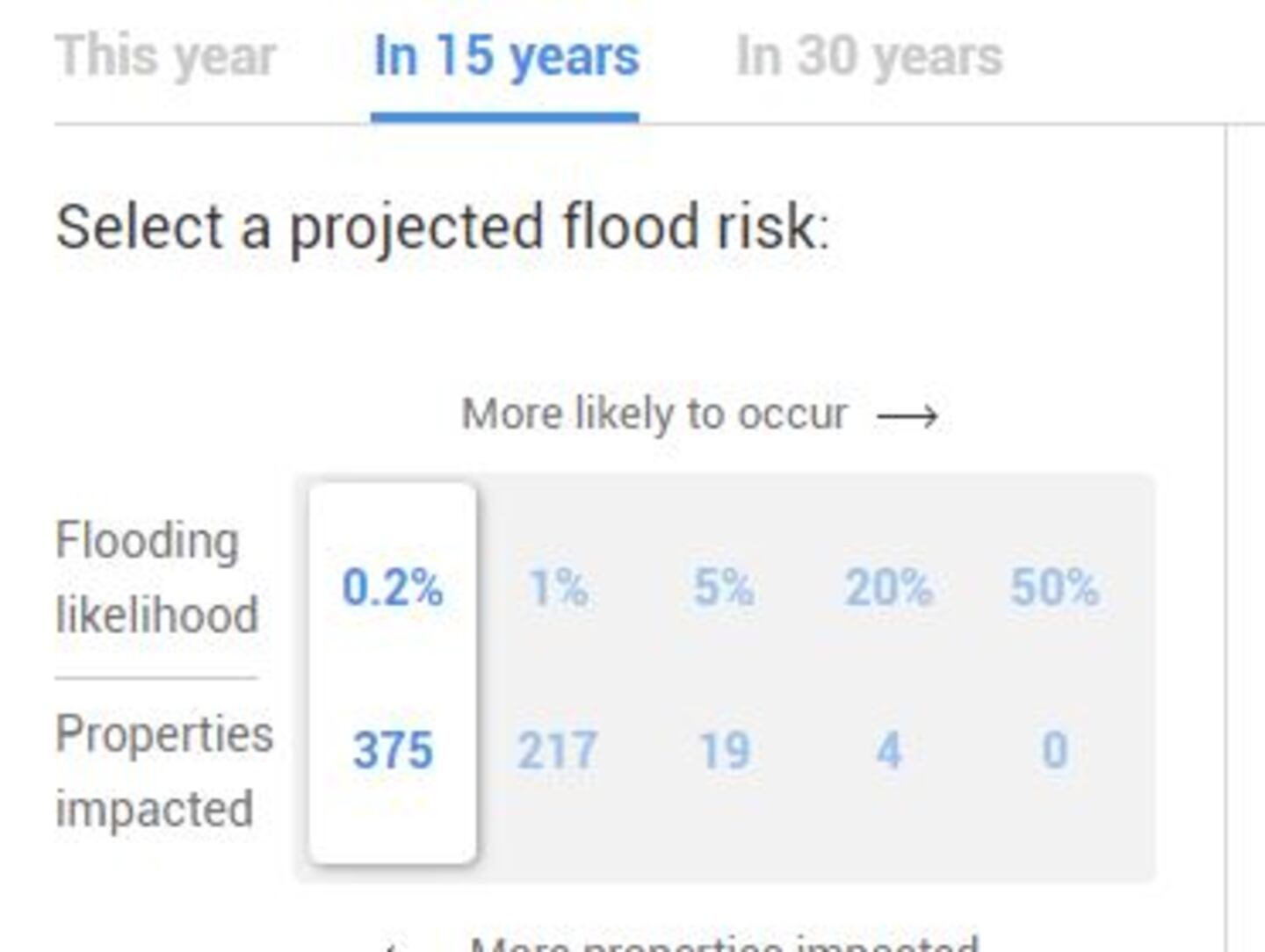Click the 0 properties impacted value
Screen dimensions: 1265x952
1054,751
